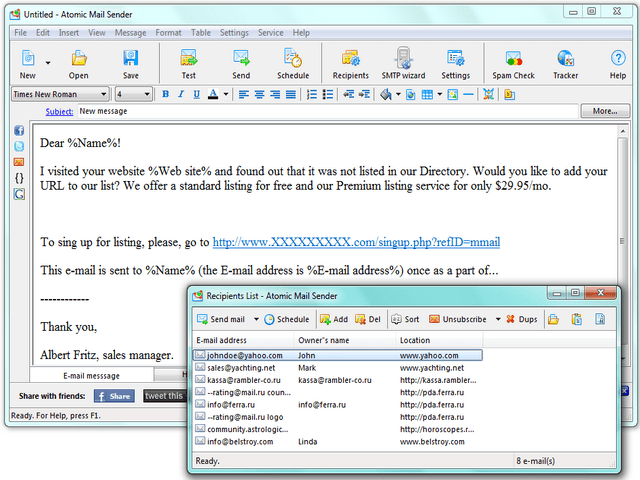Open the Format menu
640x480 pixels.
tap(168, 33)
